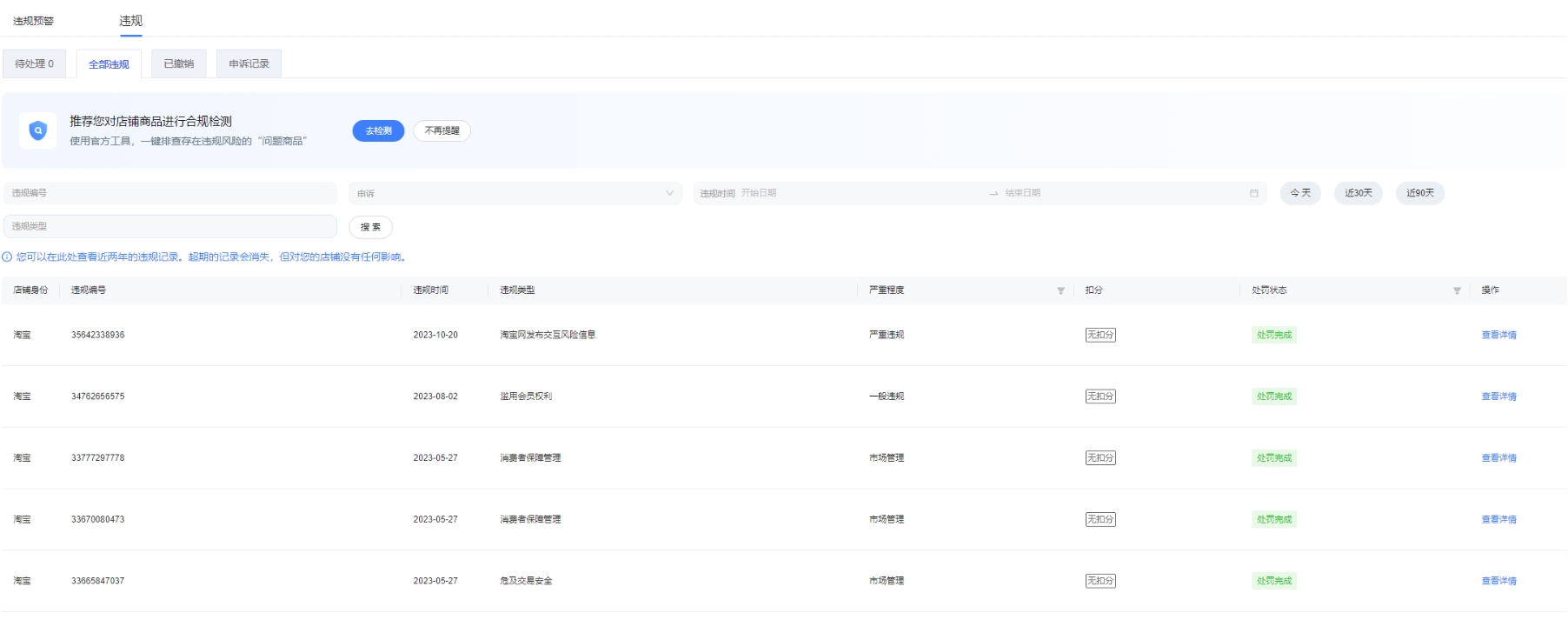Open the 申诉记录 tab
1568x633 pixels.
(249, 63)
